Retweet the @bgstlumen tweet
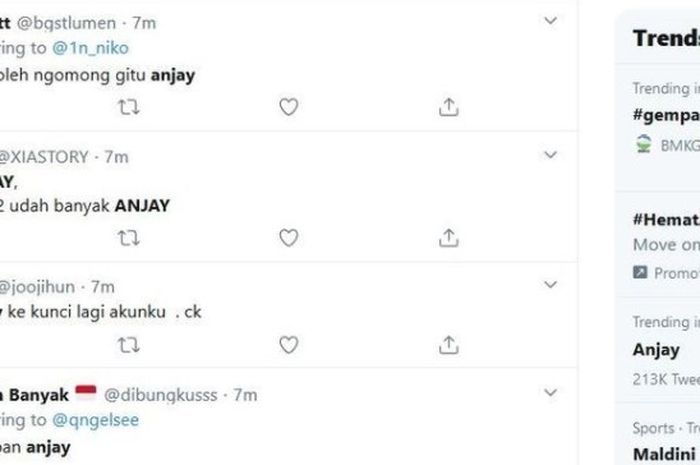Viewport: 700px width, 465px height. [129, 107]
